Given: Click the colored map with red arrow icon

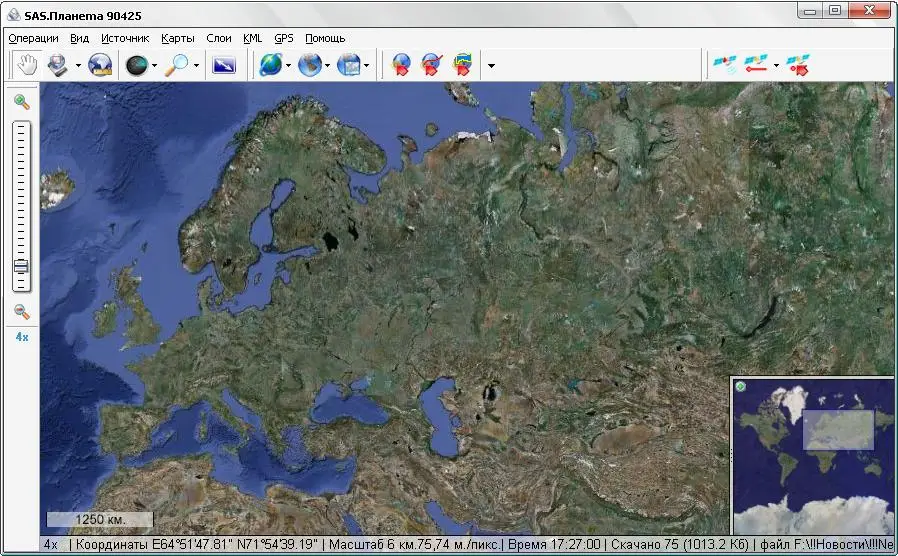Looking at the screenshot, I should [x=462, y=65].
